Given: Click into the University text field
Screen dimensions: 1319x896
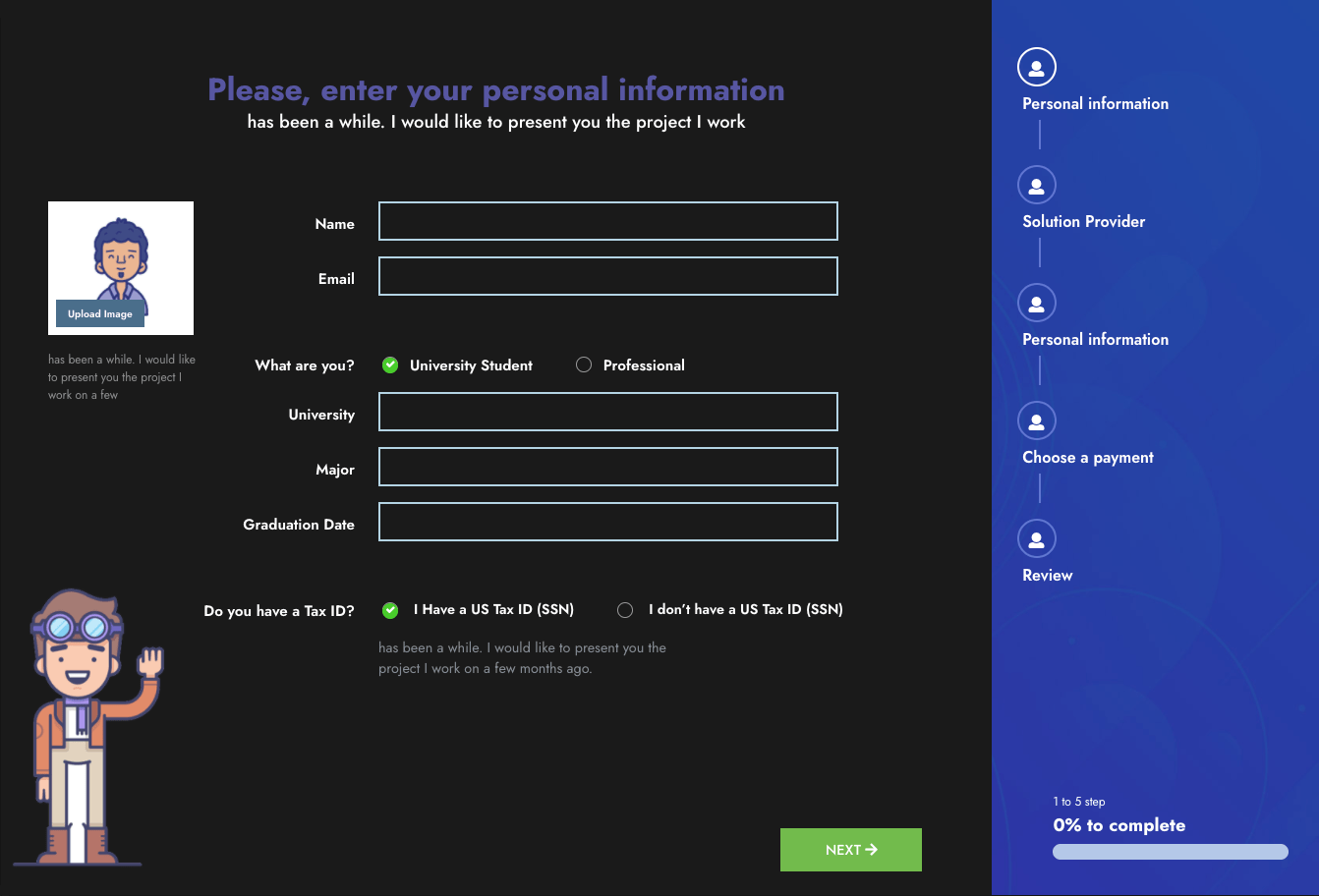Looking at the screenshot, I should click(x=607, y=413).
